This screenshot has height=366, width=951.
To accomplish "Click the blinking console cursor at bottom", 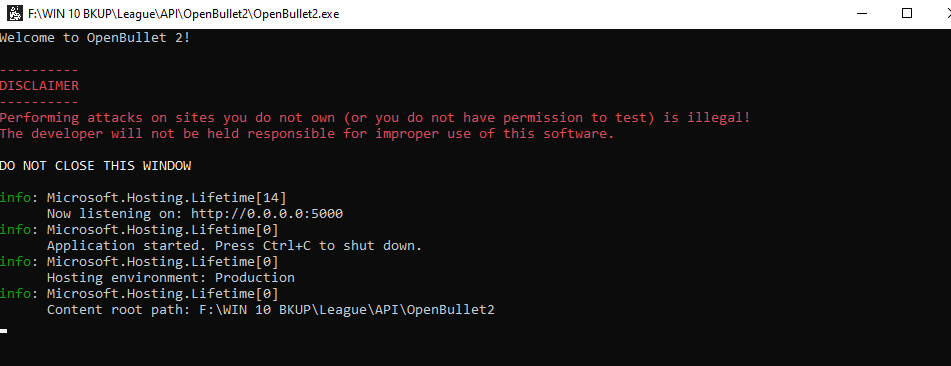I will pos(4,331).
